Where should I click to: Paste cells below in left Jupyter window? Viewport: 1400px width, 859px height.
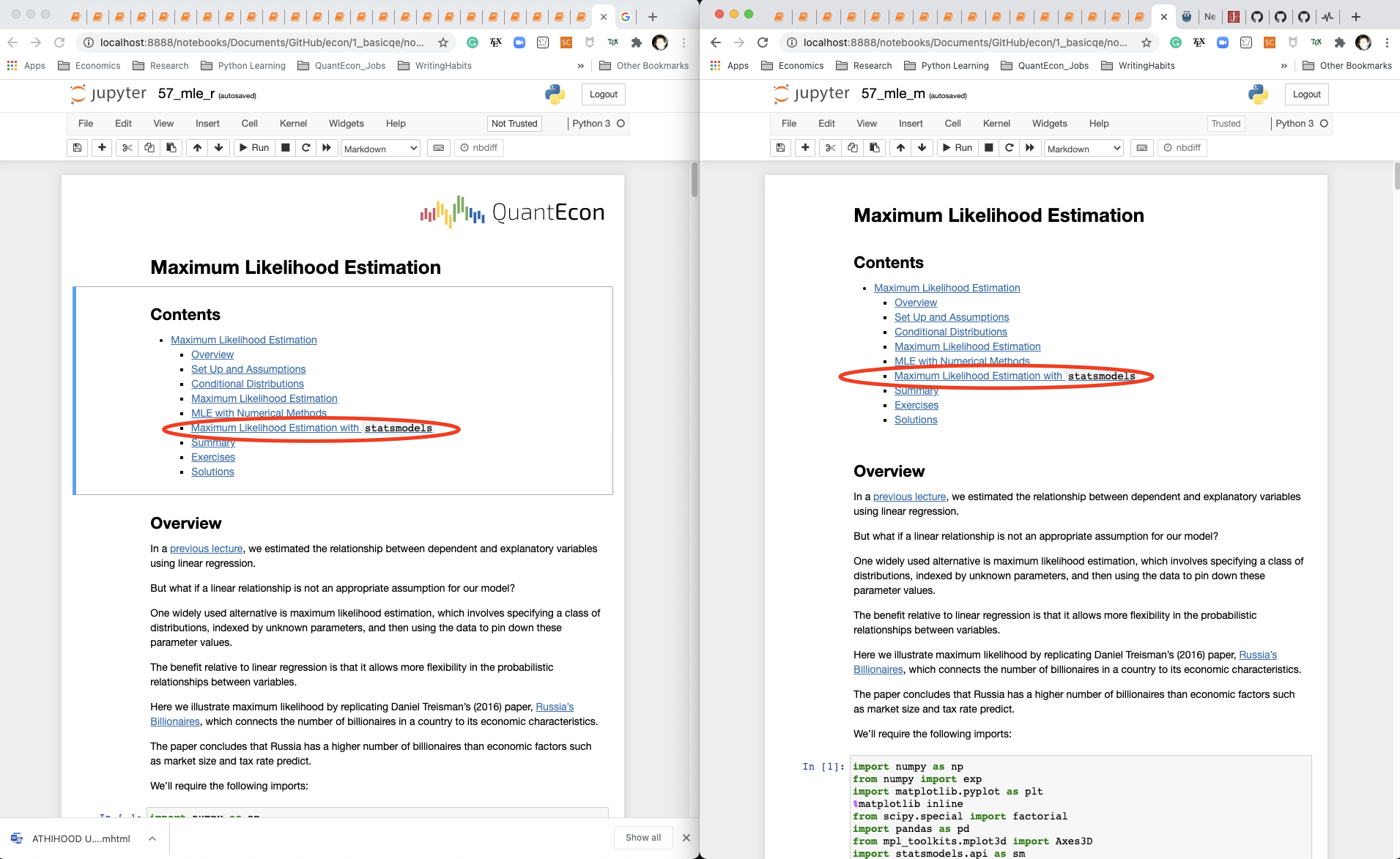(x=171, y=148)
